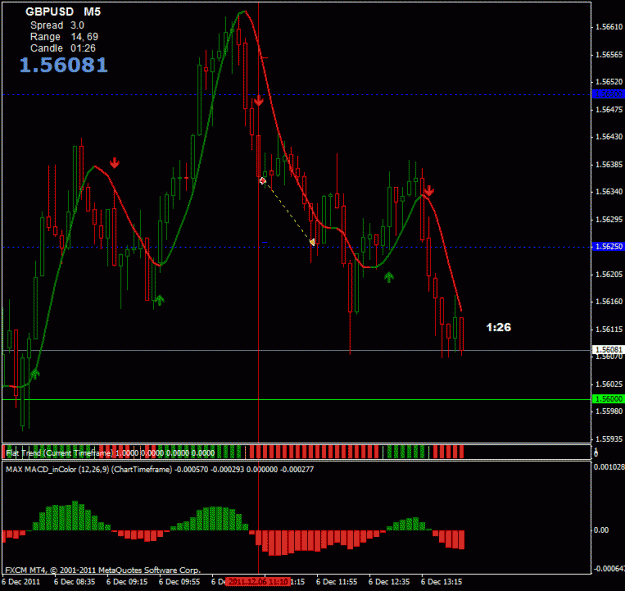This screenshot has width=625, height=591.
Task: Click the 6 Dec 11:55 time axis label
Action: tap(337, 582)
